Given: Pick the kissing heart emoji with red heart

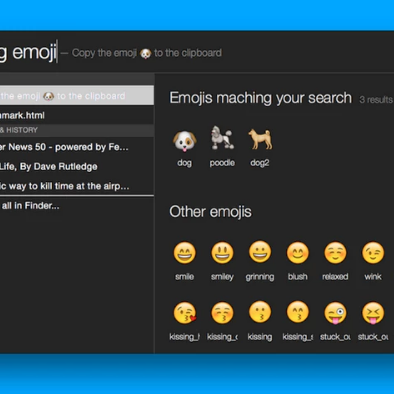Looking at the screenshot, I should 185,313.
